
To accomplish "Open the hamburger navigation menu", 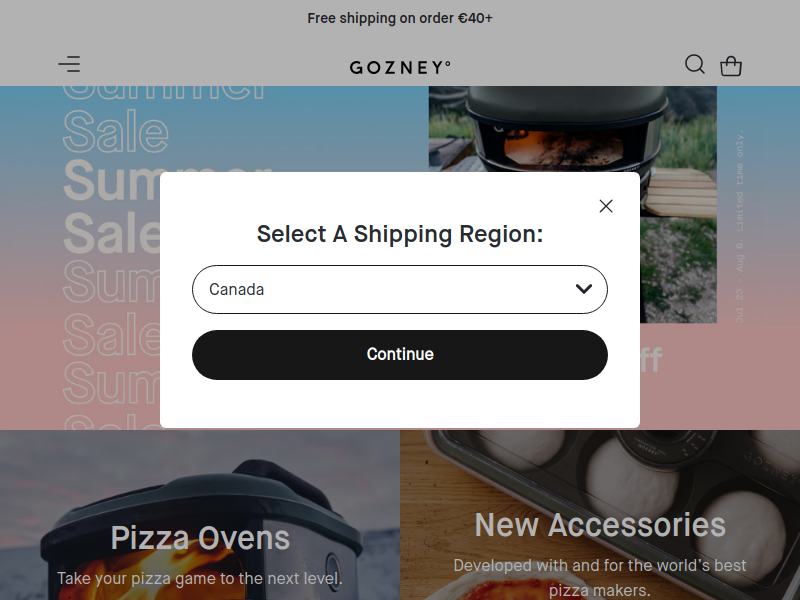I will pos(69,65).
